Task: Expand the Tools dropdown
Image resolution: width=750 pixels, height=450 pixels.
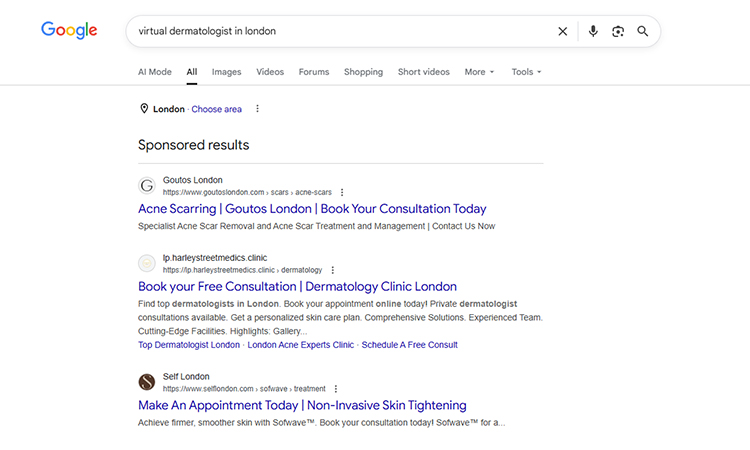Action: click(526, 72)
